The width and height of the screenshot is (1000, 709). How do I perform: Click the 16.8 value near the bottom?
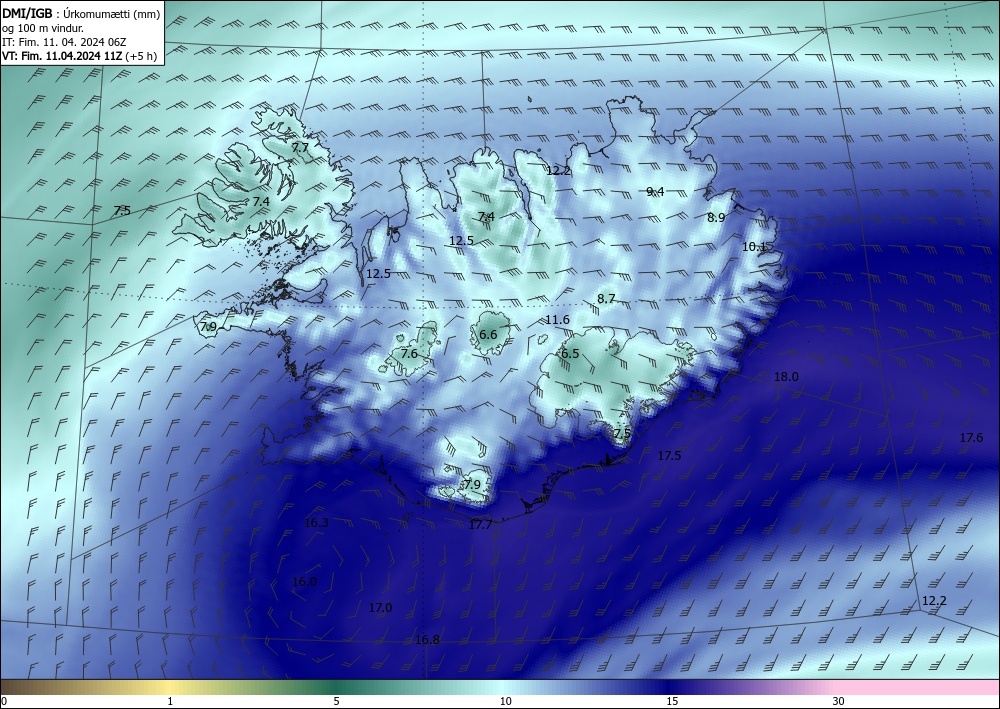tap(427, 640)
